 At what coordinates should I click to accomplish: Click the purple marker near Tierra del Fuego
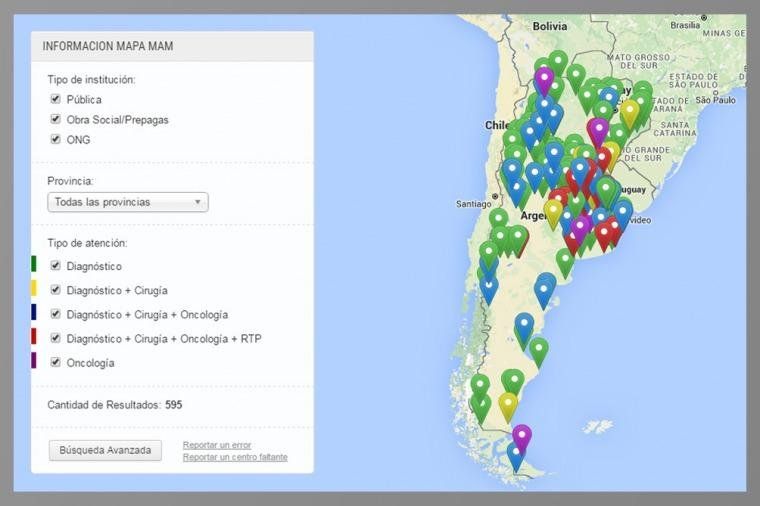tap(521, 436)
